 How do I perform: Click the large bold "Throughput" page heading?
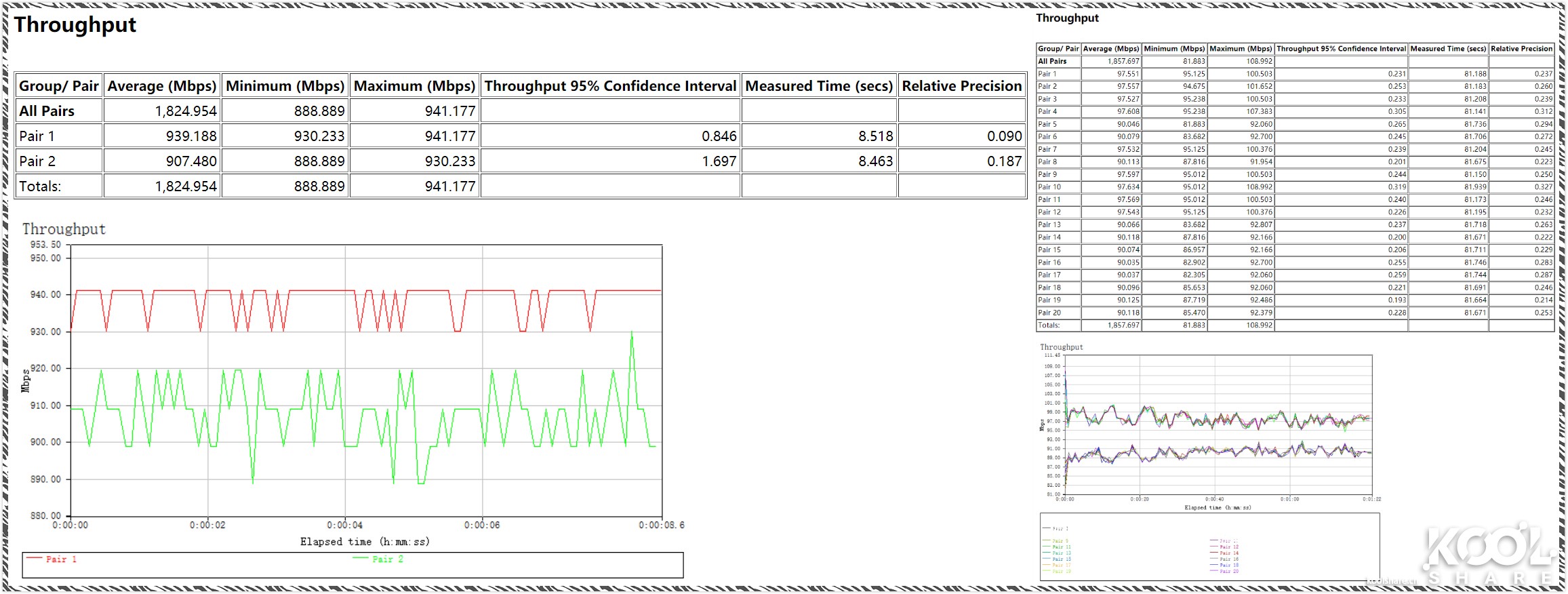pos(75,25)
